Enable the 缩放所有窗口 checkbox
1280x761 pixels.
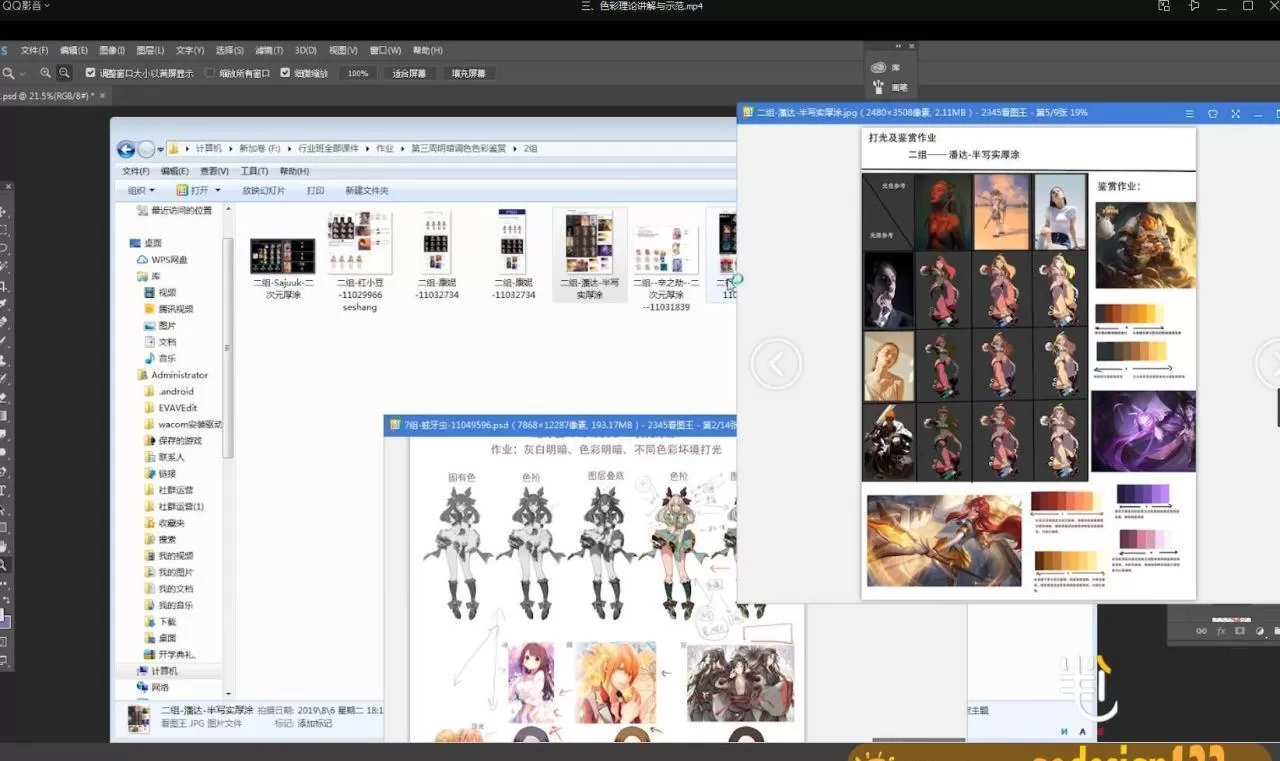pyautogui.click(x=210, y=72)
